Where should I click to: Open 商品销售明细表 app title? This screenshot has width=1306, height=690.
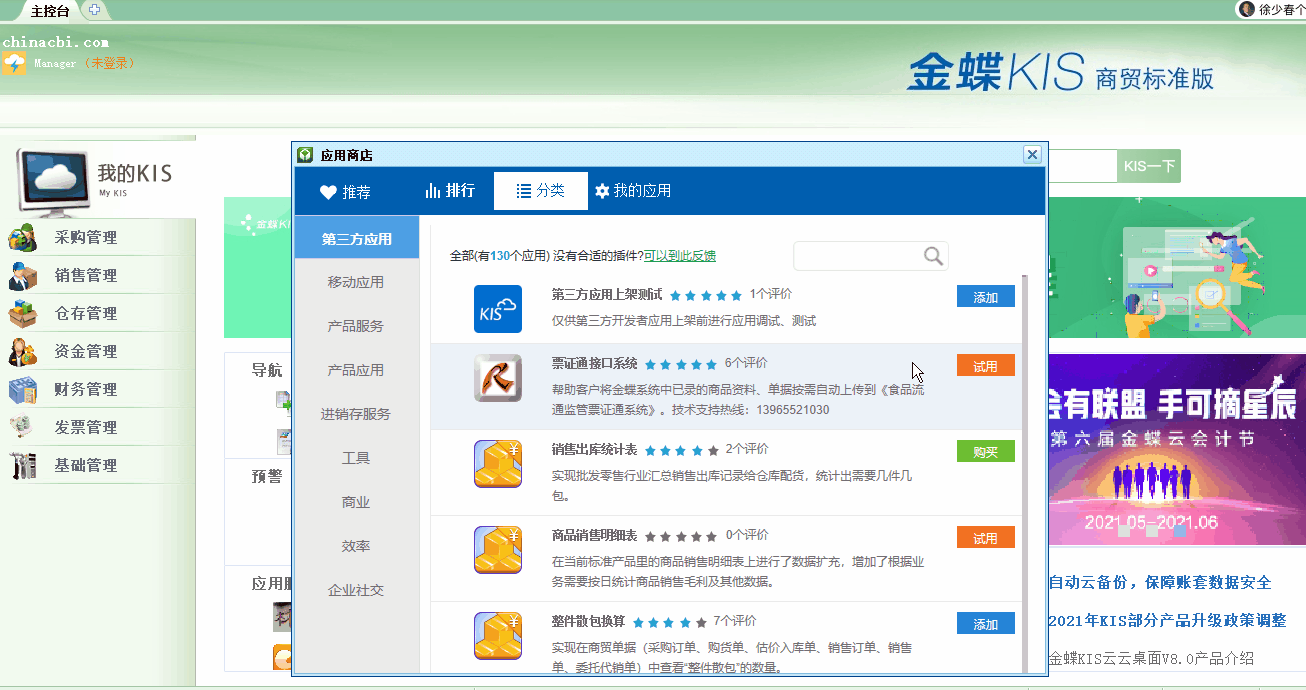point(594,535)
